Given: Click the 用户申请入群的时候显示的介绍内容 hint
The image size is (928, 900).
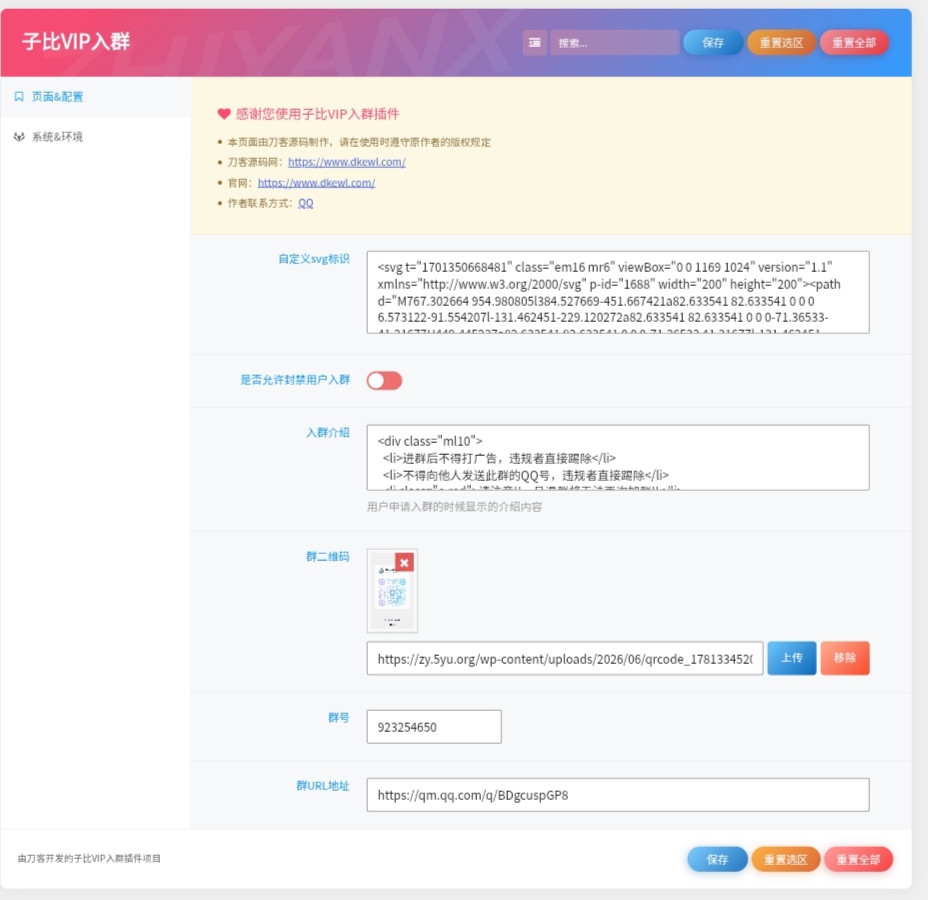Looking at the screenshot, I should [455, 507].
